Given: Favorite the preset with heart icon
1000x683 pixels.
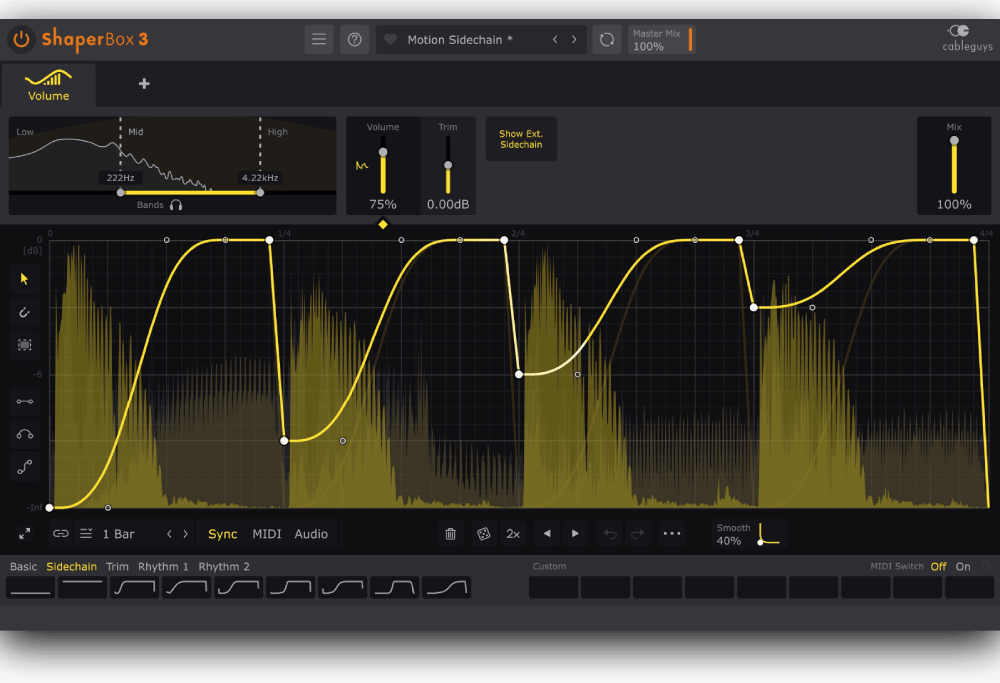Looking at the screenshot, I should (390, 40).
